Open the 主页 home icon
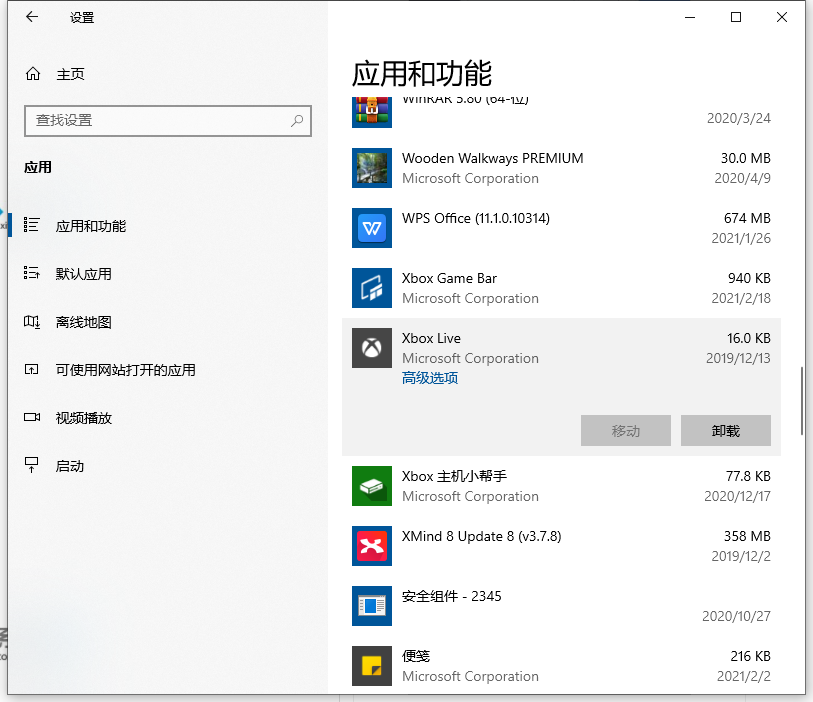813x702 pixels. click(33, 74)
